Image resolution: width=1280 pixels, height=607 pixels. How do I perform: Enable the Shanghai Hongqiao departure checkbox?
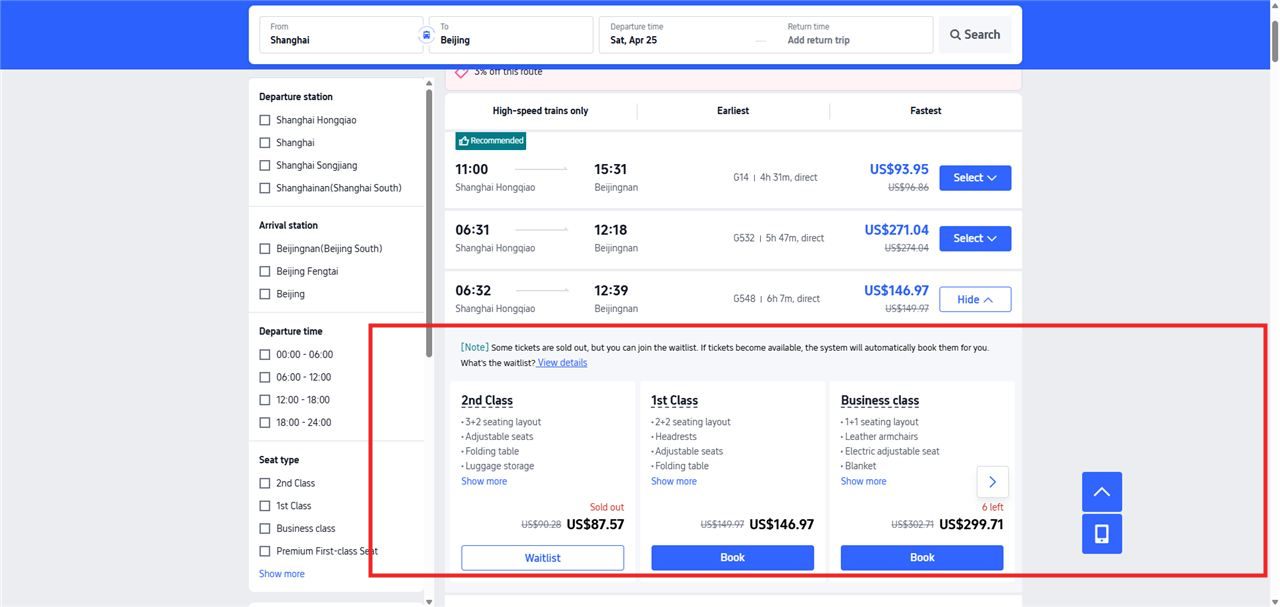click(265, 120)
